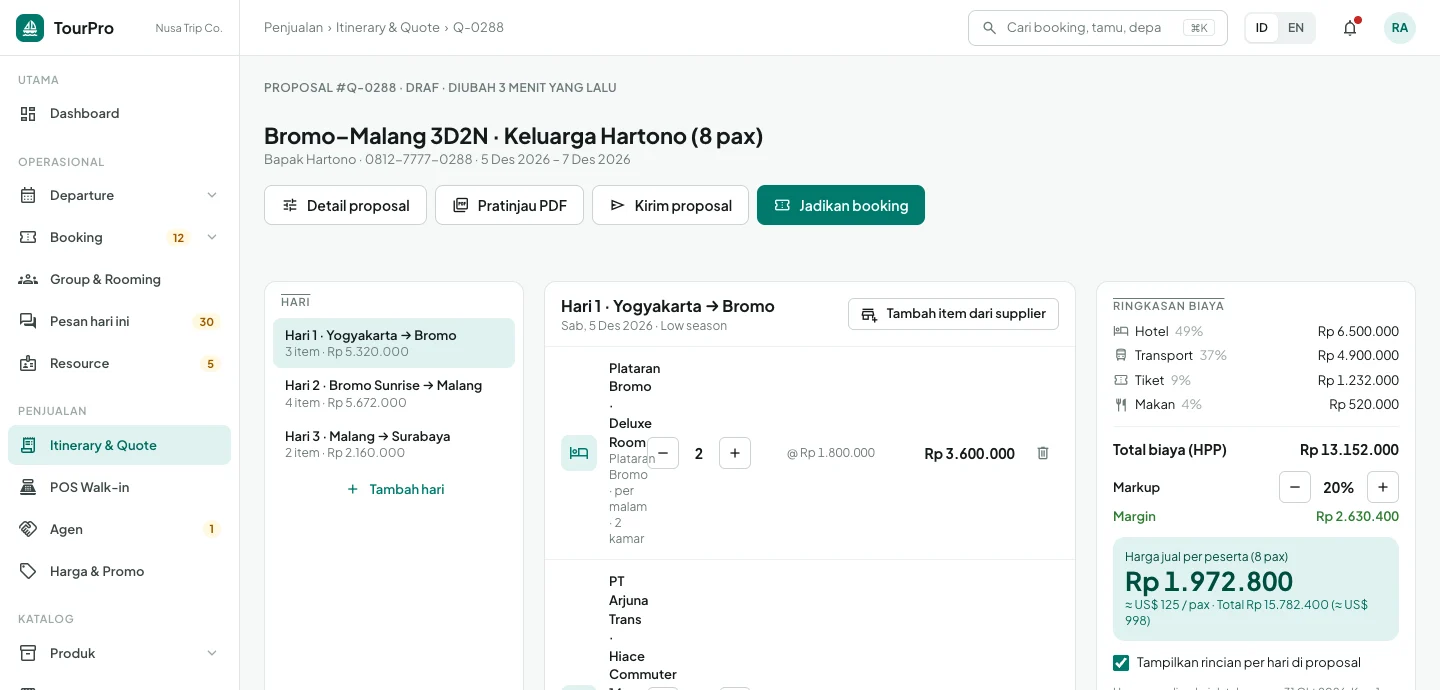
Task: Focus the Cari booking search field
Action: (1097, 28)
